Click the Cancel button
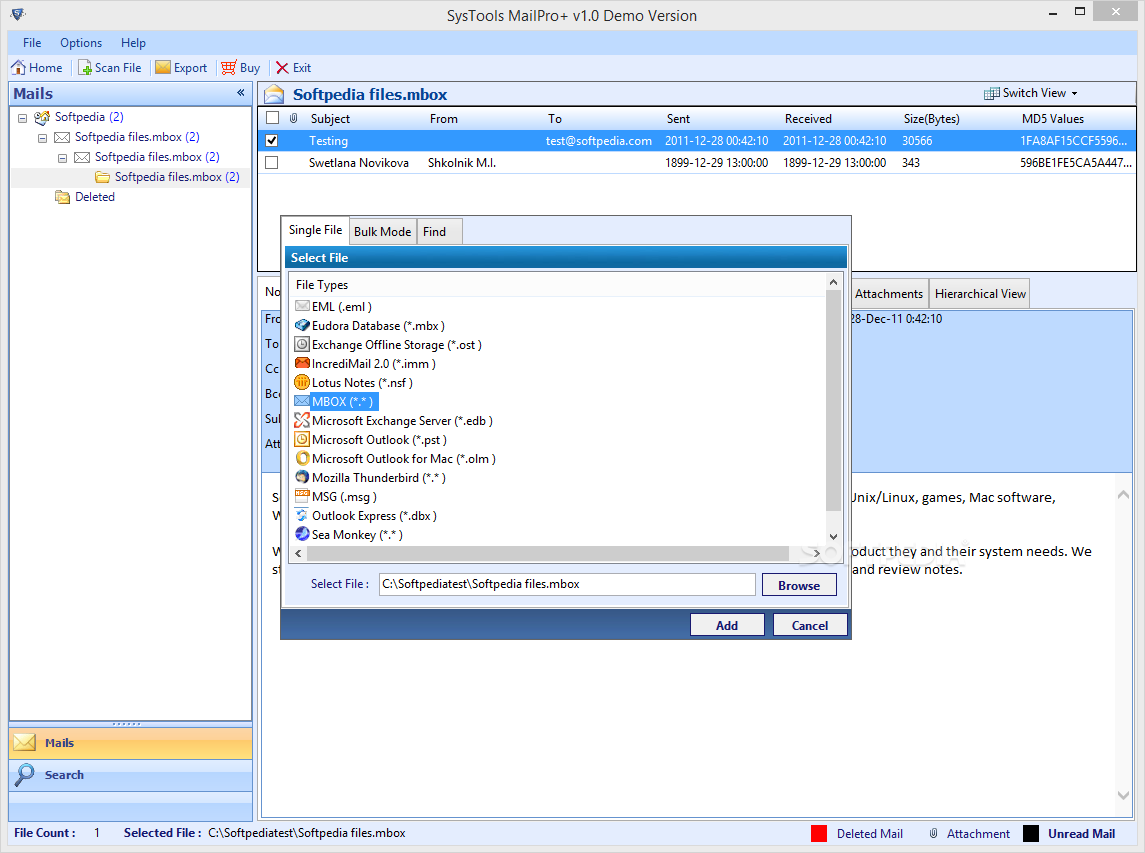 (x=810, y=625)
